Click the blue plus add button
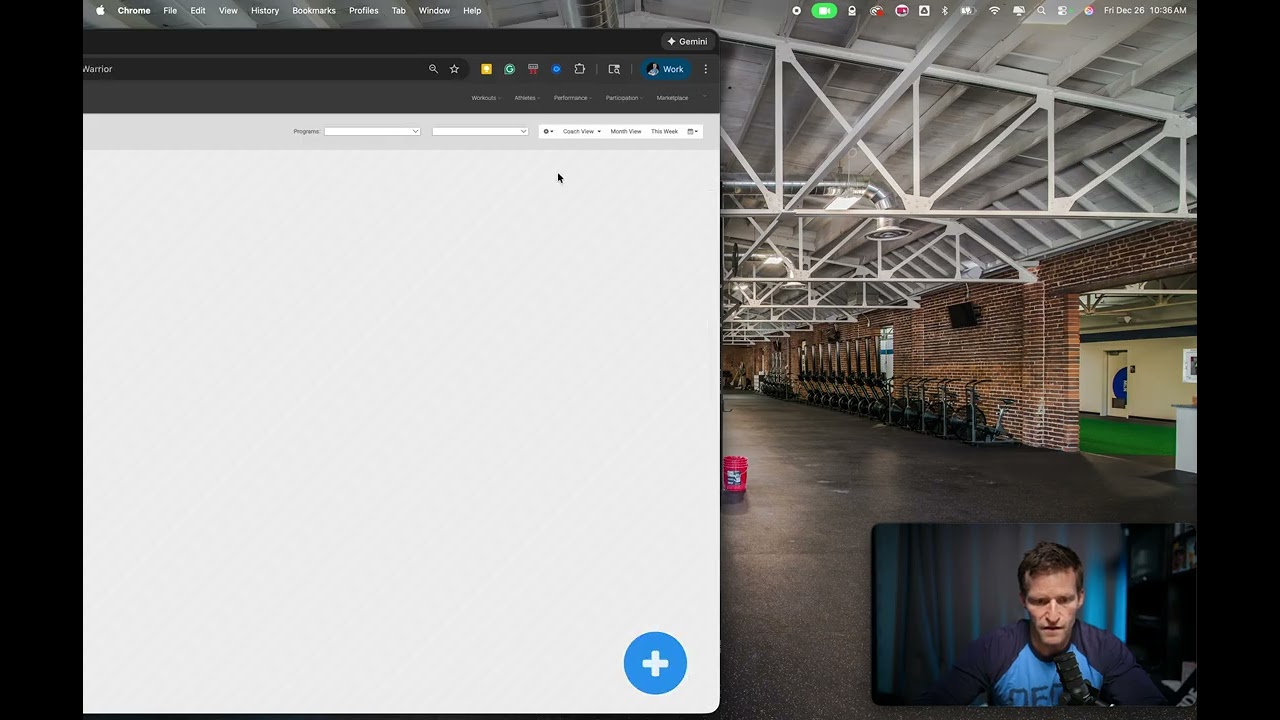The image size is (1280, 720). 655,663
